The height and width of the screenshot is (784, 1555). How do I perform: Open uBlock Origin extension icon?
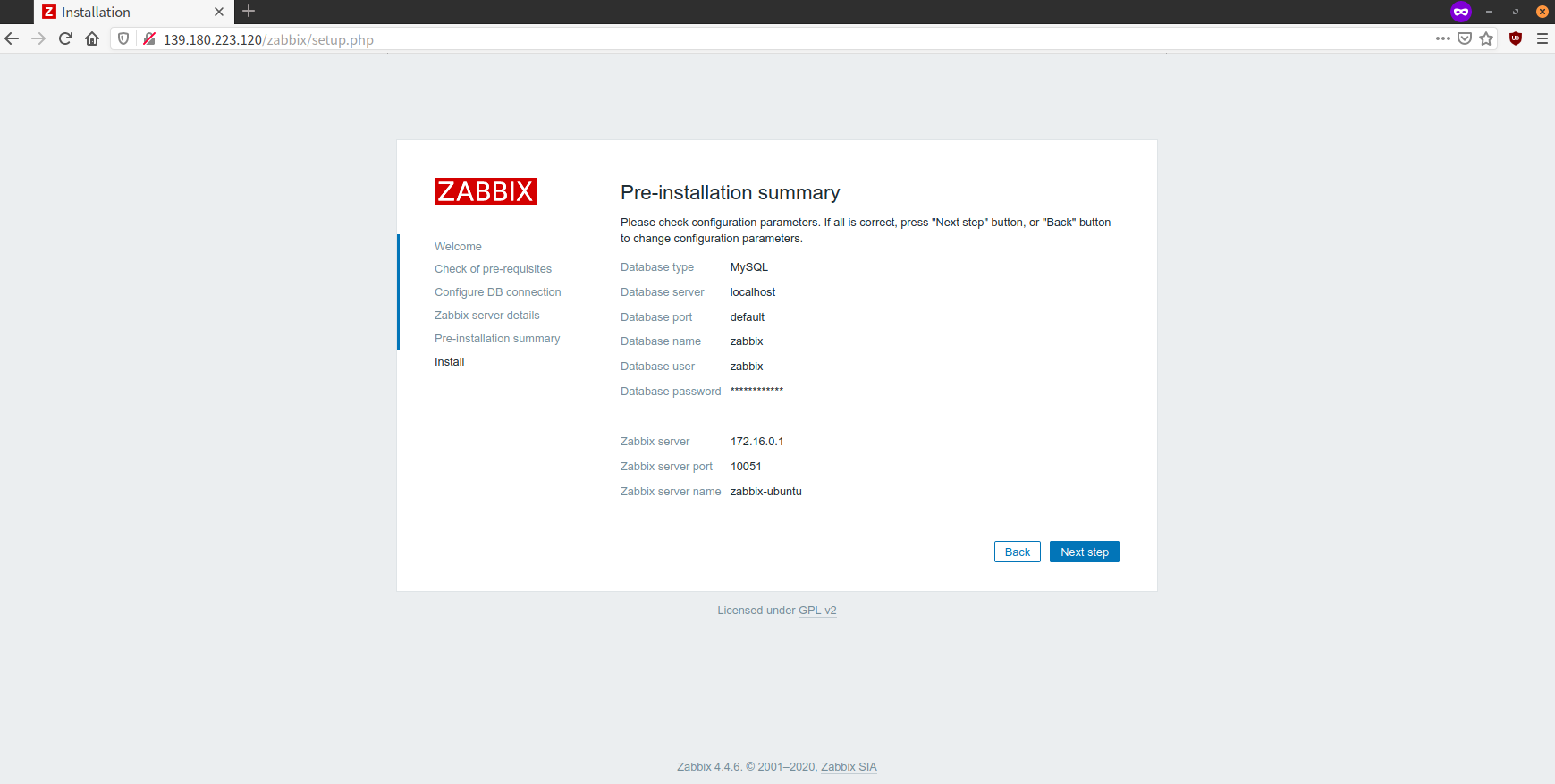click(x=1516, y=38)
